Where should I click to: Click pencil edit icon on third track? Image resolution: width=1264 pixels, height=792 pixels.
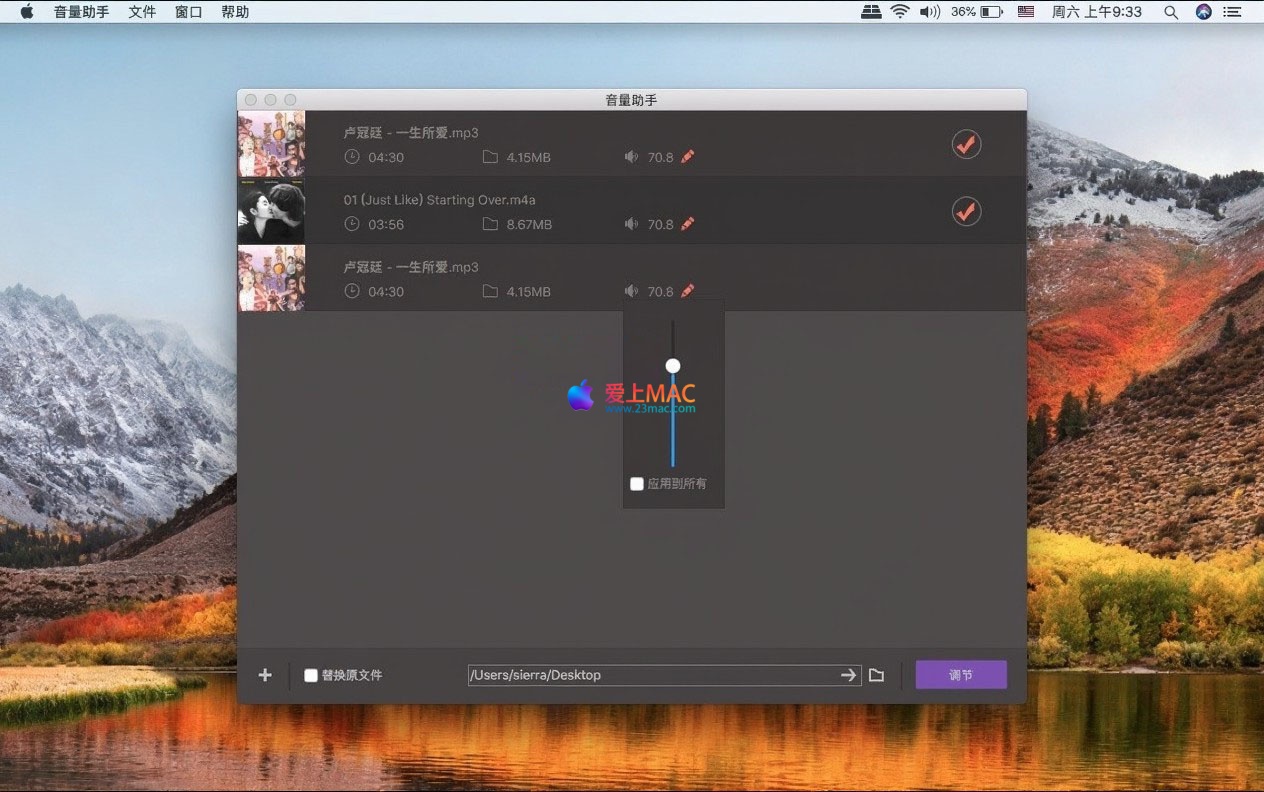pos(687,291)
